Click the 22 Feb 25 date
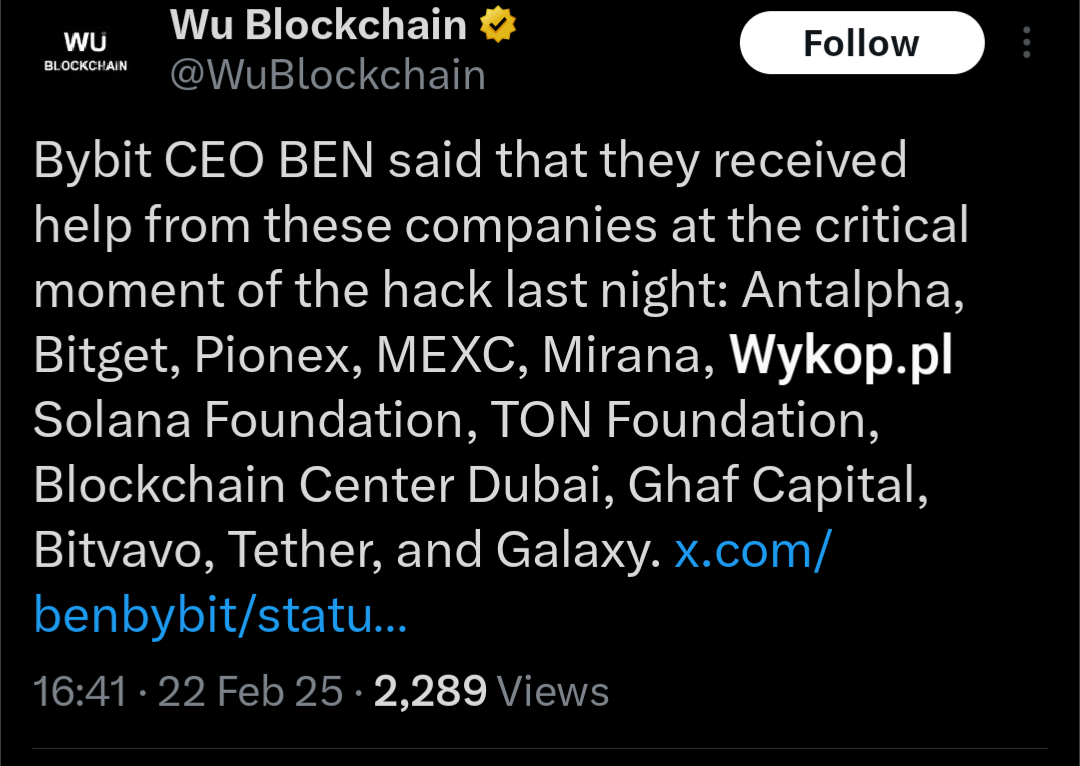The width and height of the screenshot is (1080, 766). [x=250, y=691]
